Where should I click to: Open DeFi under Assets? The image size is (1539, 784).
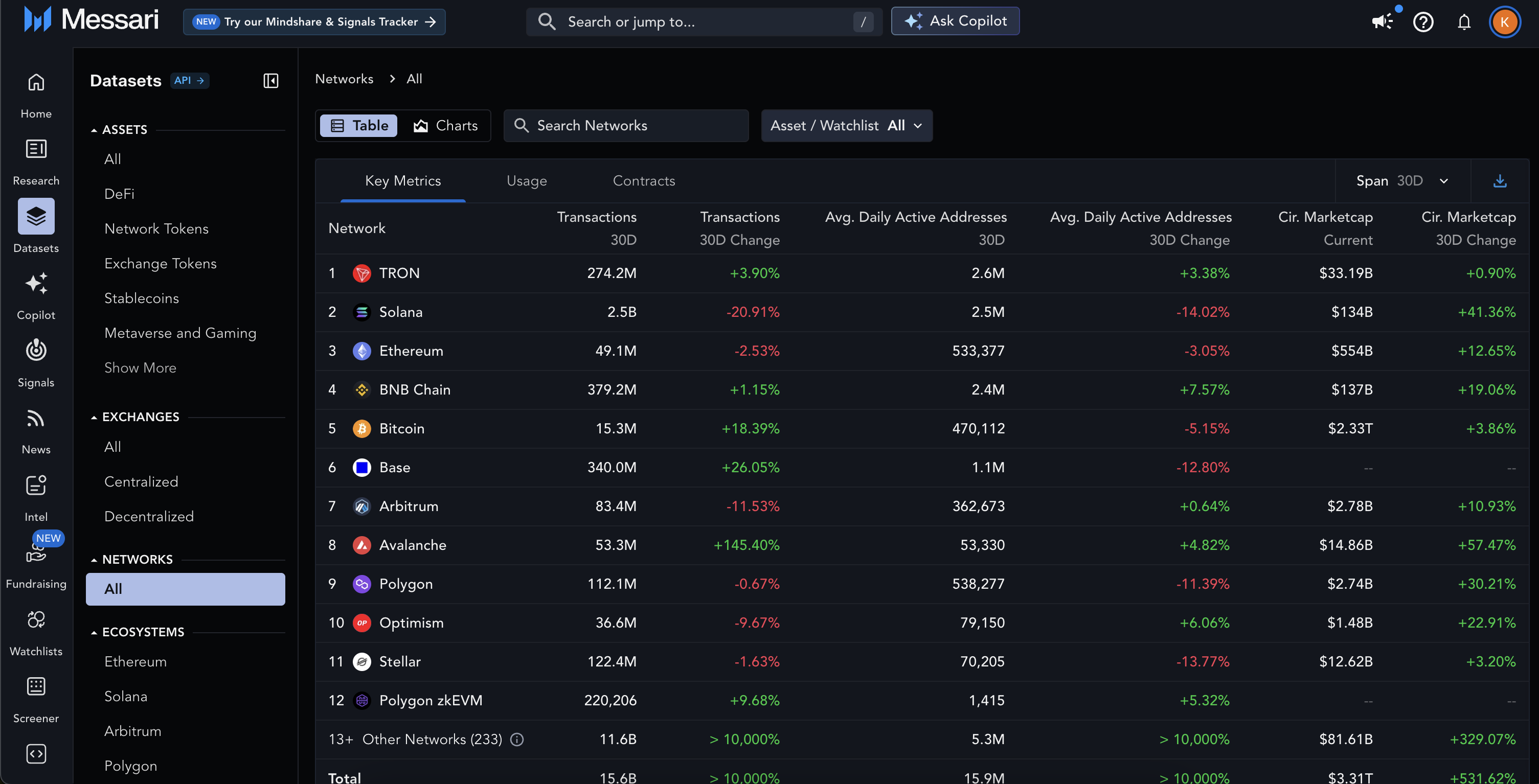(x=119, y=194)
